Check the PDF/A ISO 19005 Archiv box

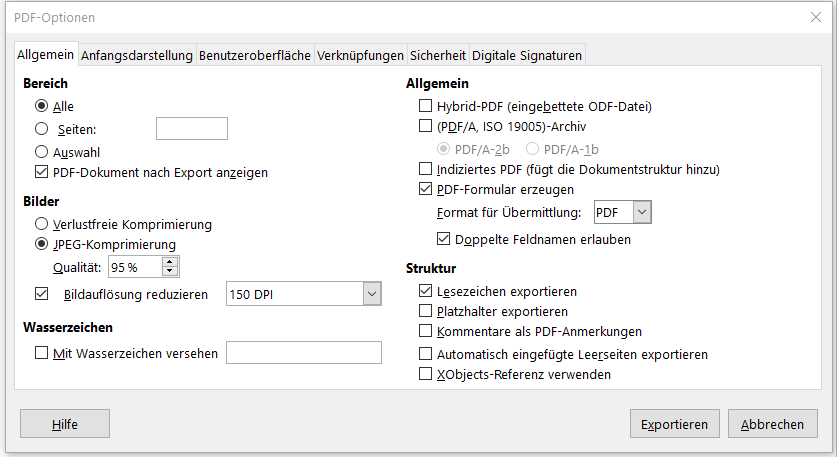pyautogui.click(x=425, y=126)
